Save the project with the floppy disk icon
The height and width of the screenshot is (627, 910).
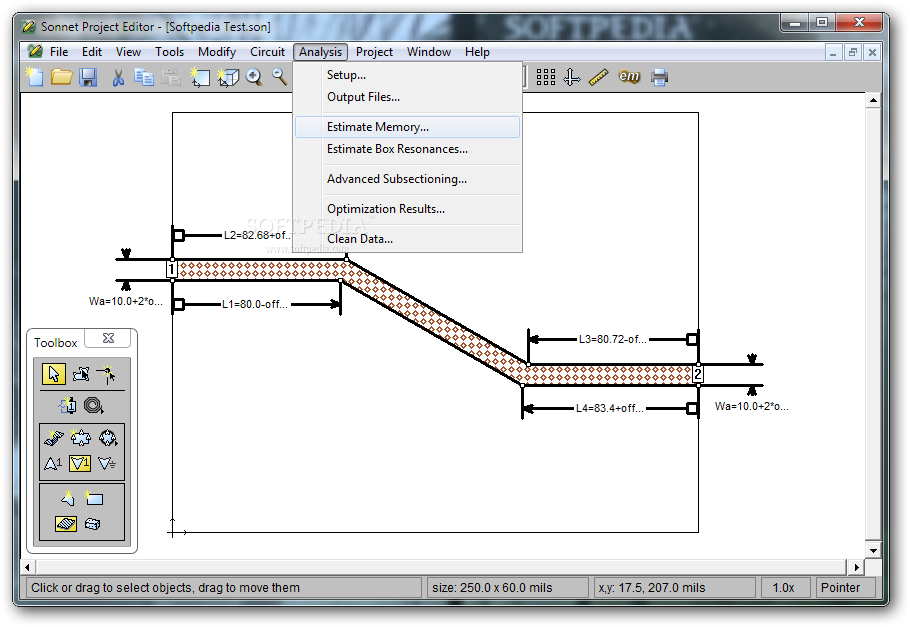click(x=88, y=77)
